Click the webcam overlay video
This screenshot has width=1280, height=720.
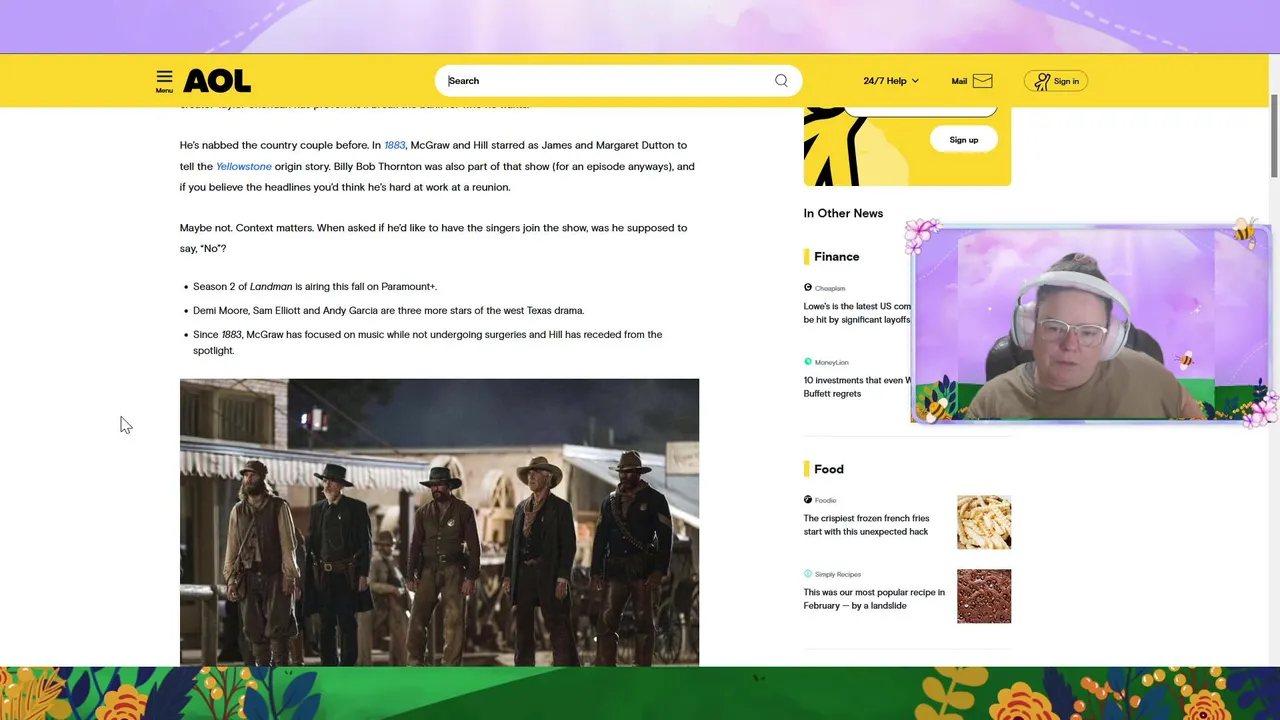coord(1090,323)
